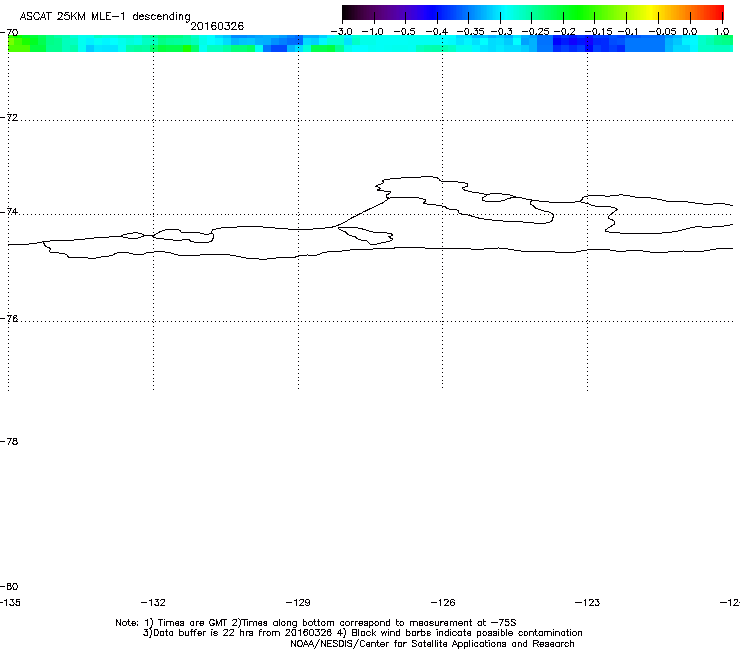The width and height of the screenshot is (740, 650).
Task: Pick the yellow band in the color scale
Action: [x=654, y=13]
